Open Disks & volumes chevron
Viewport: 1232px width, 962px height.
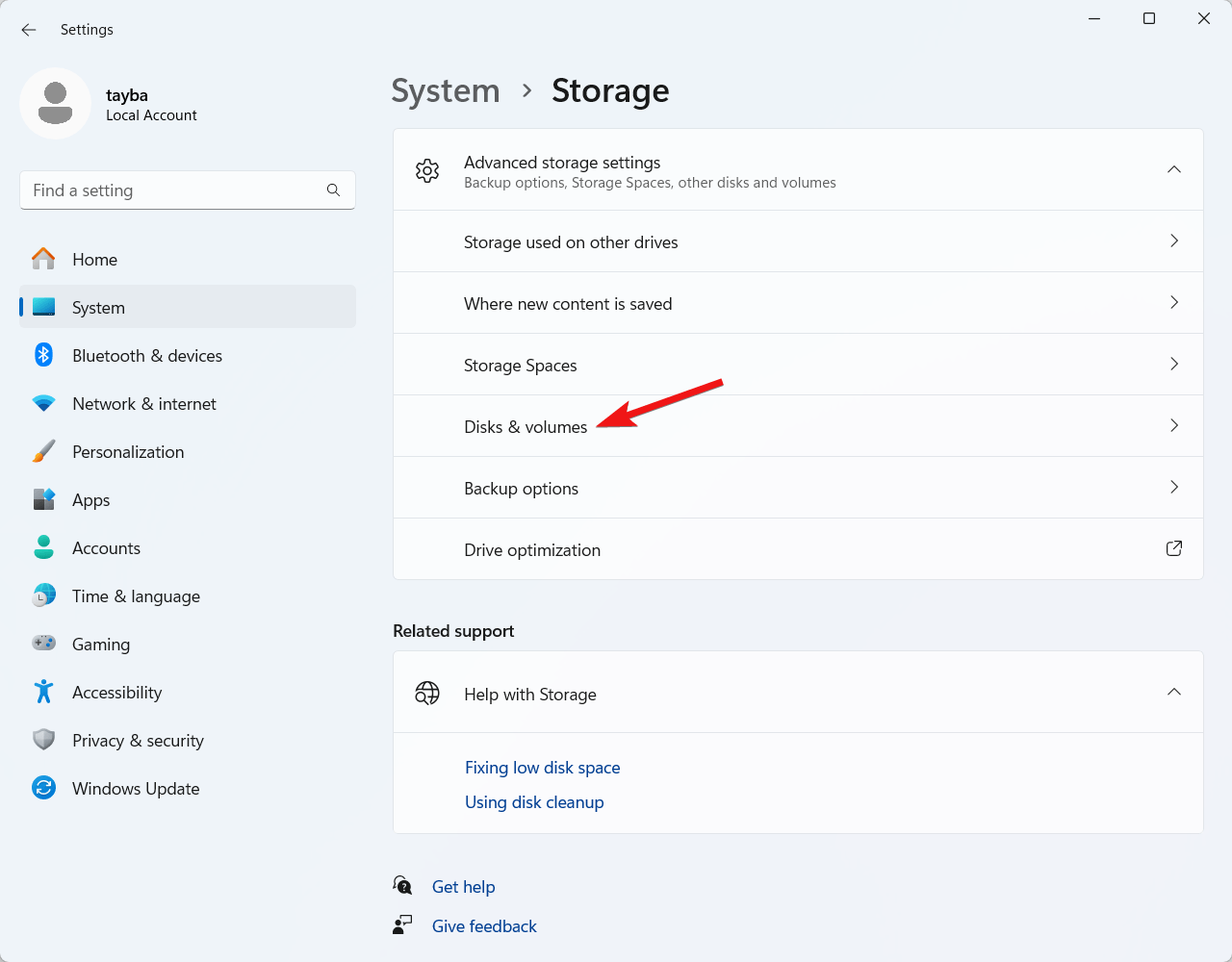pyautogui.click(x=1173, y=425)
